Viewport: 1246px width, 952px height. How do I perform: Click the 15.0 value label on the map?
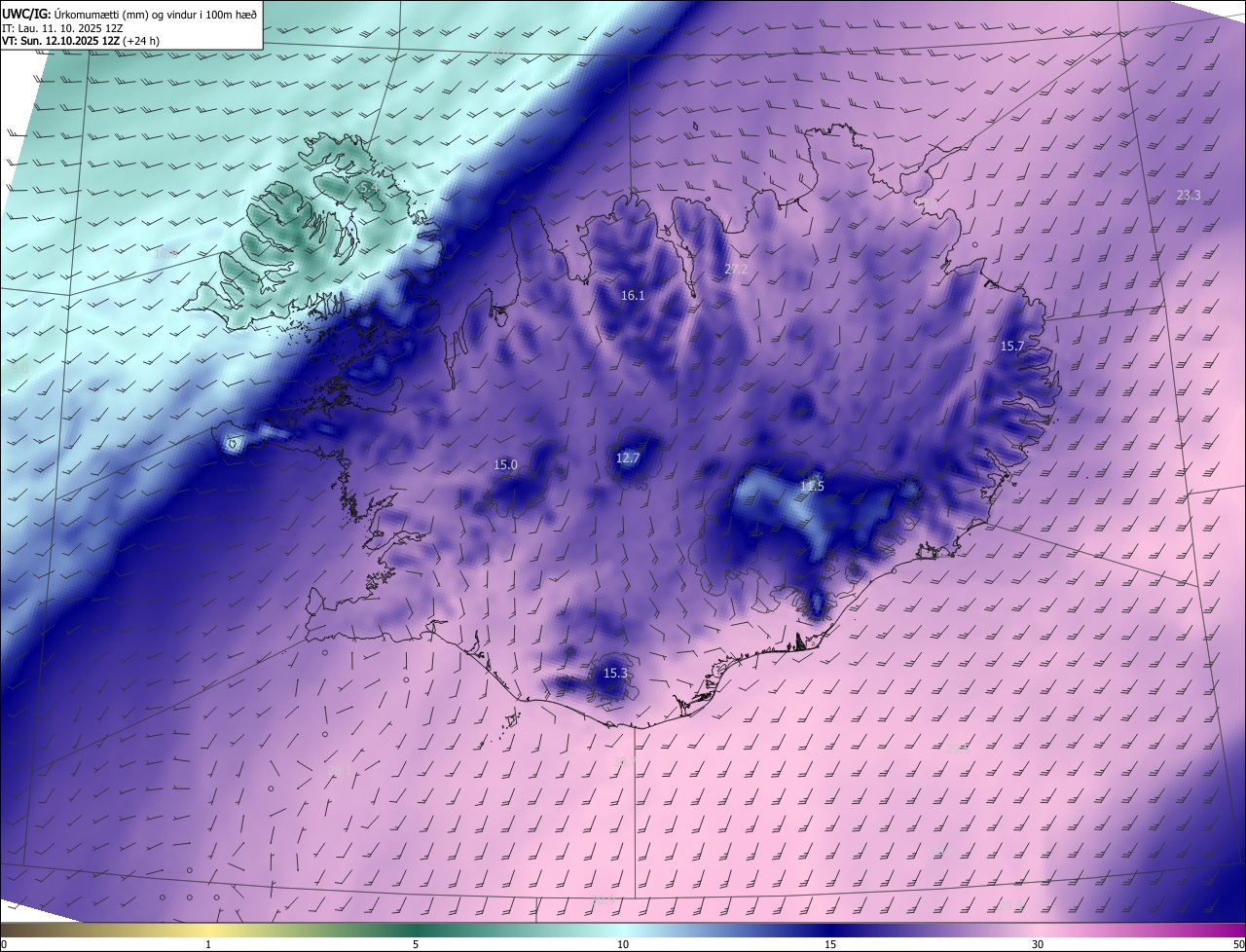click(506, 465)
